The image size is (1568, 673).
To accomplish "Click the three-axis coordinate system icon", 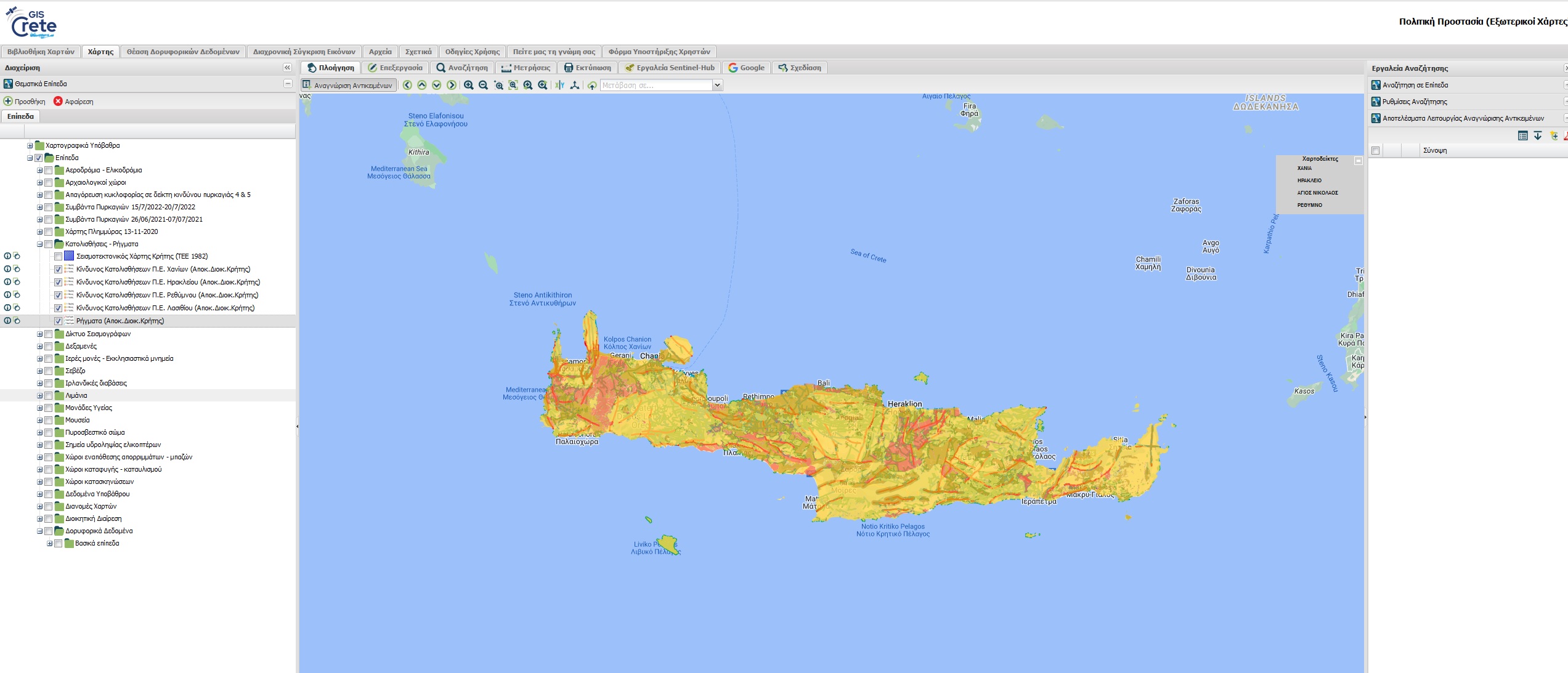I will pos(575,85).
